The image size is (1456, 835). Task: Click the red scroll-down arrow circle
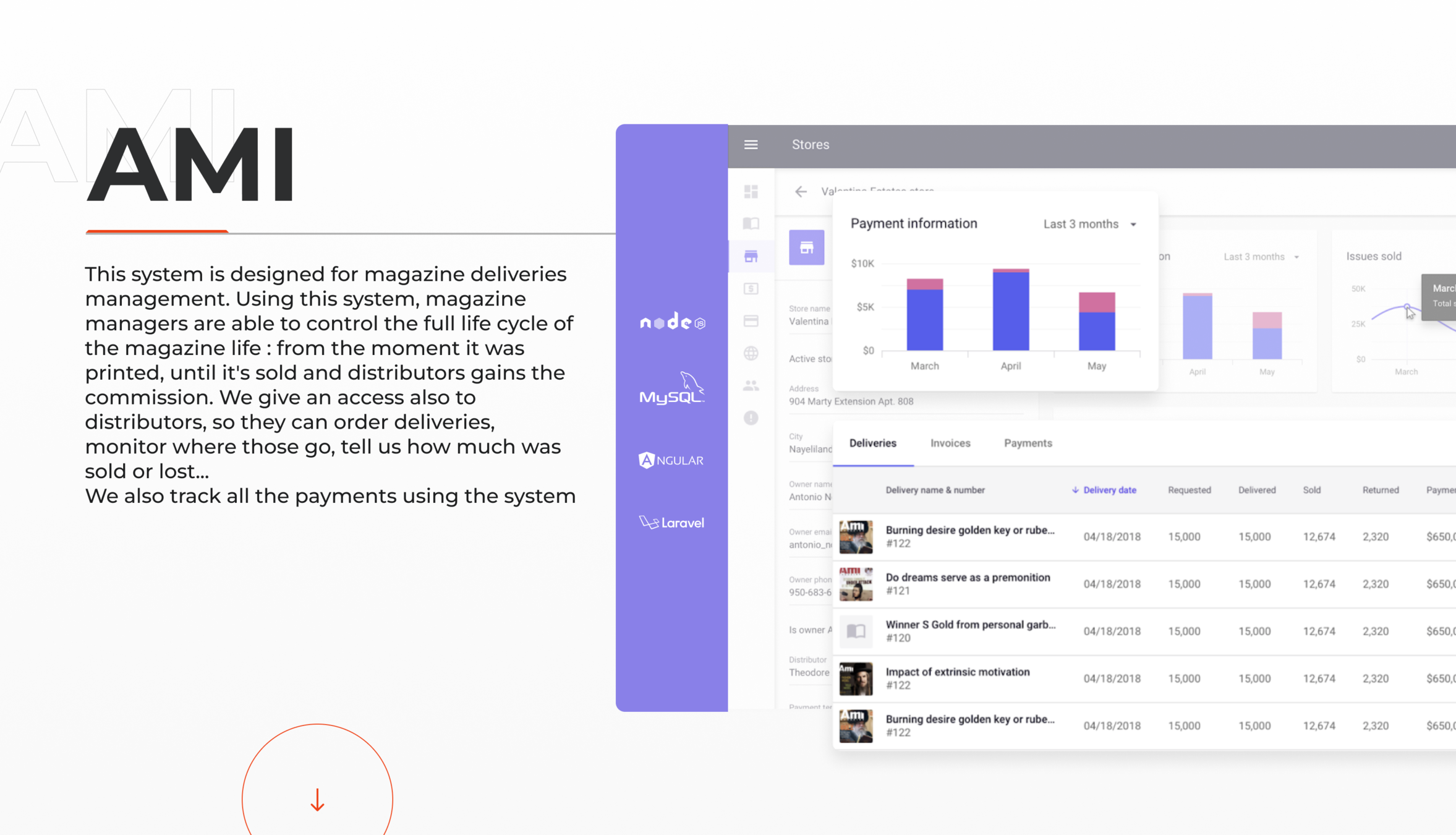click(317, 799)
